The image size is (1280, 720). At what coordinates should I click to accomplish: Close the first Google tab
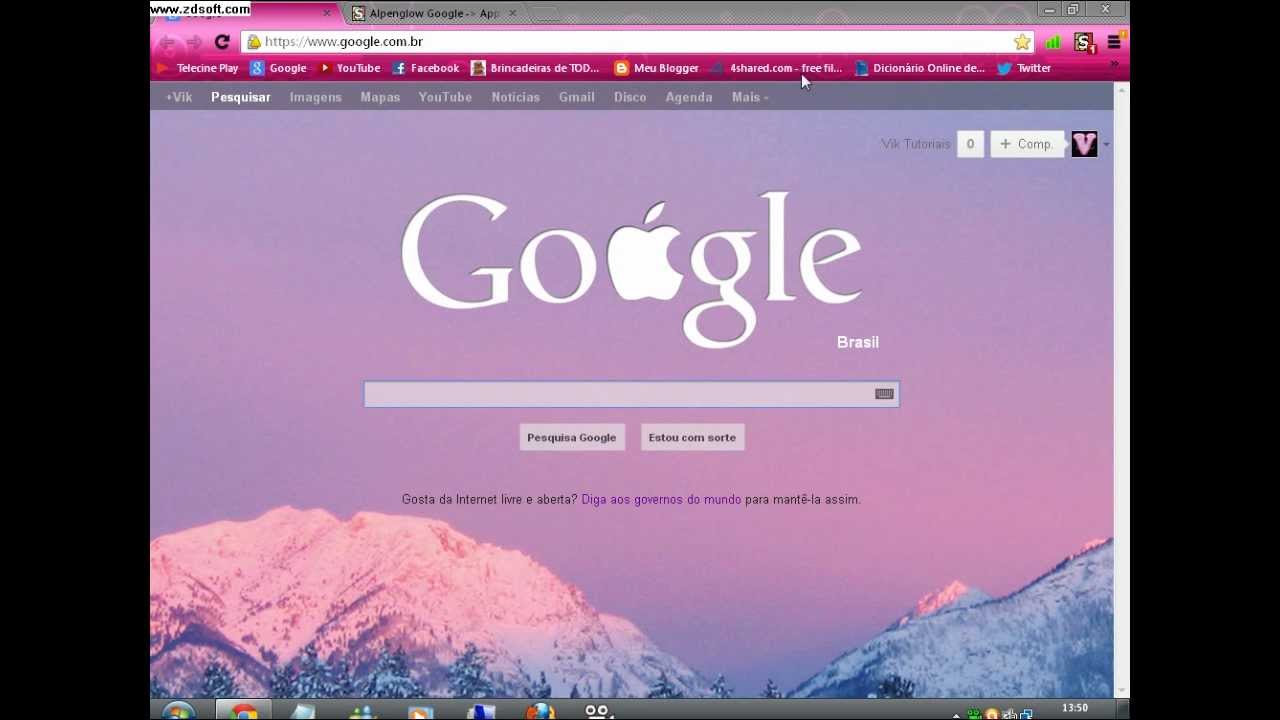[x=326, y=13]
